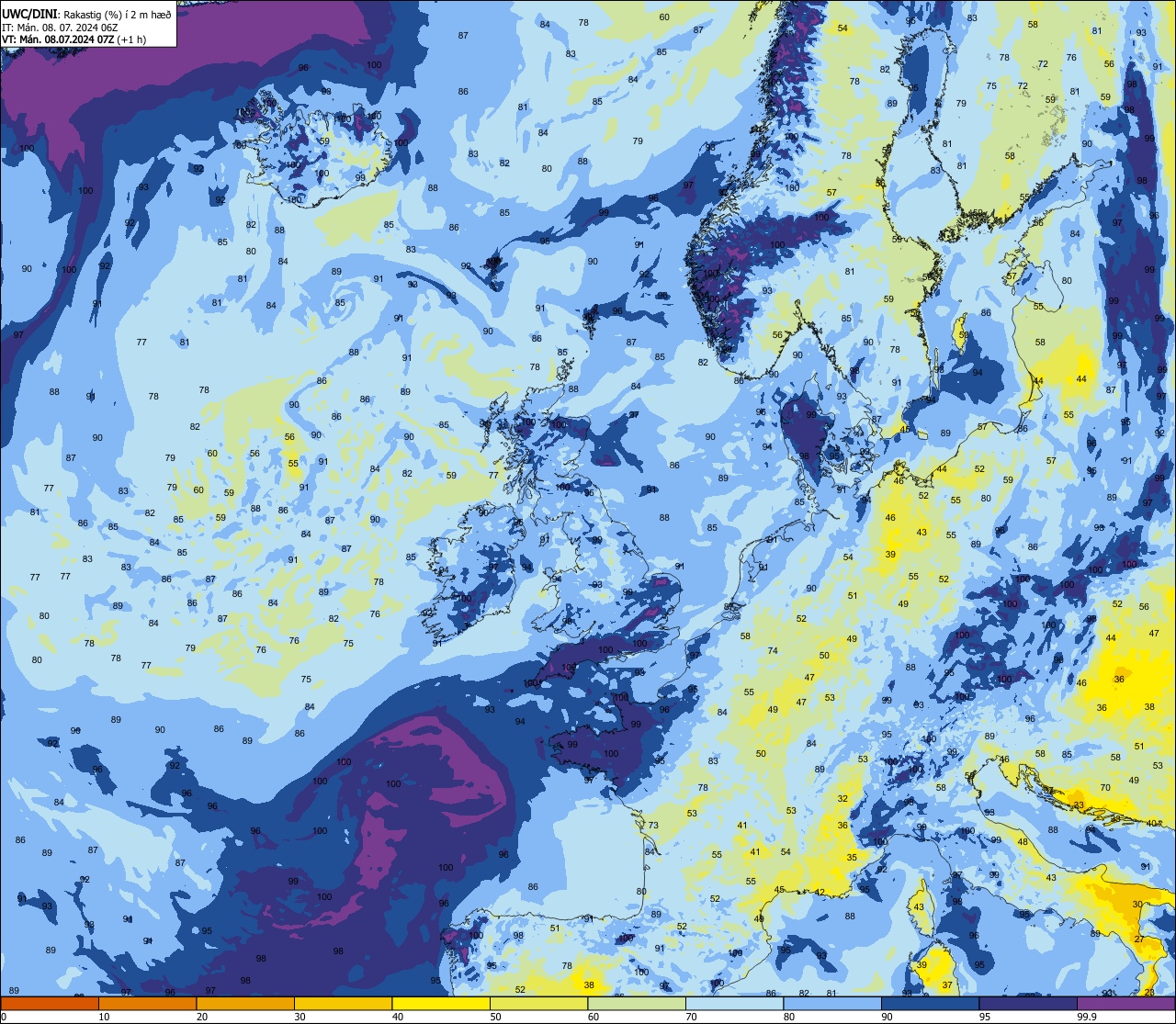1176x1024 pixels.
Task: Click the purple legend swatch above 99.9
Action: [x=1126, y=1003]
